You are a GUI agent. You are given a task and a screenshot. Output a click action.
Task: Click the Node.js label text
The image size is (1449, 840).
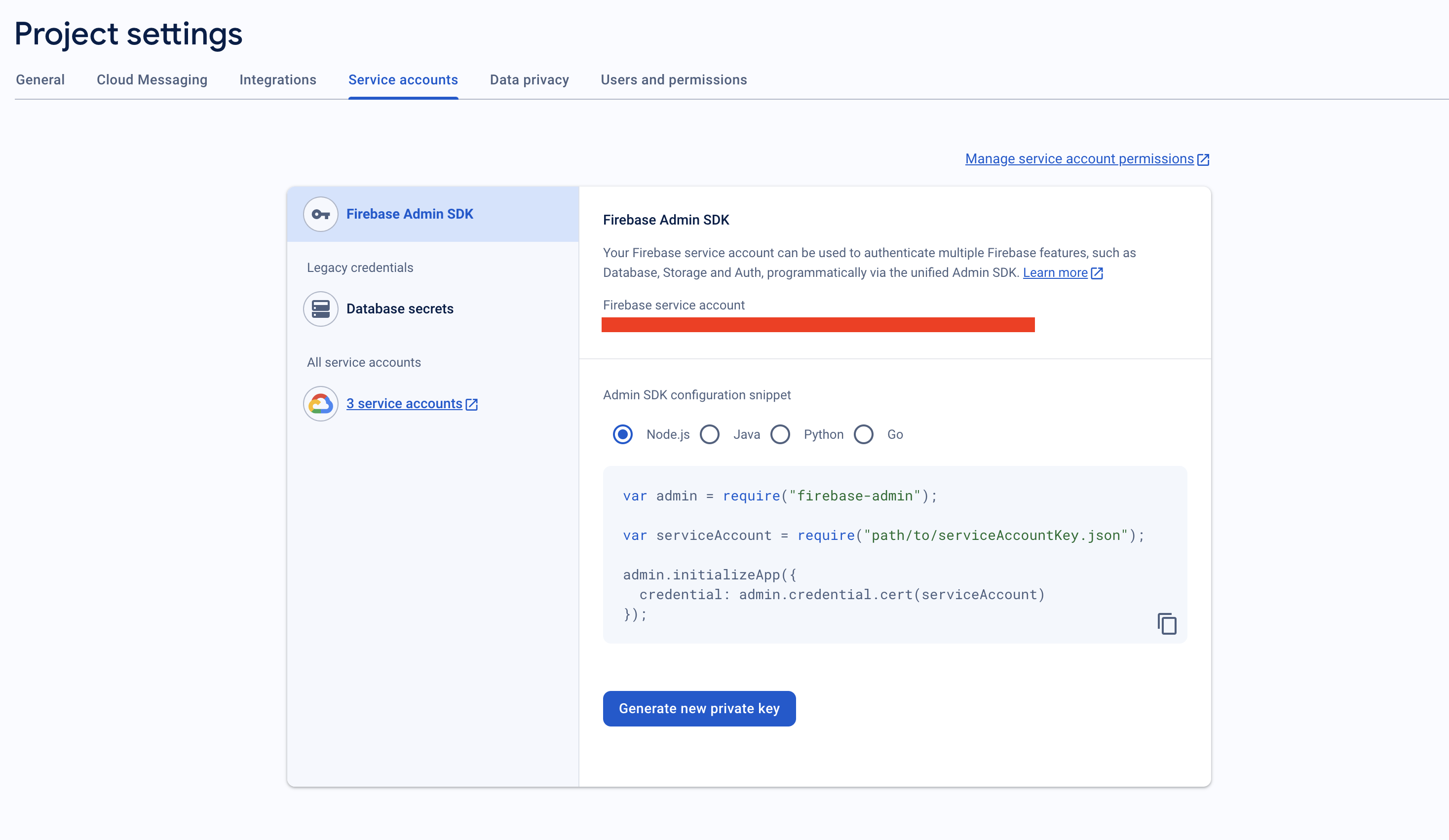coord(668,435)
